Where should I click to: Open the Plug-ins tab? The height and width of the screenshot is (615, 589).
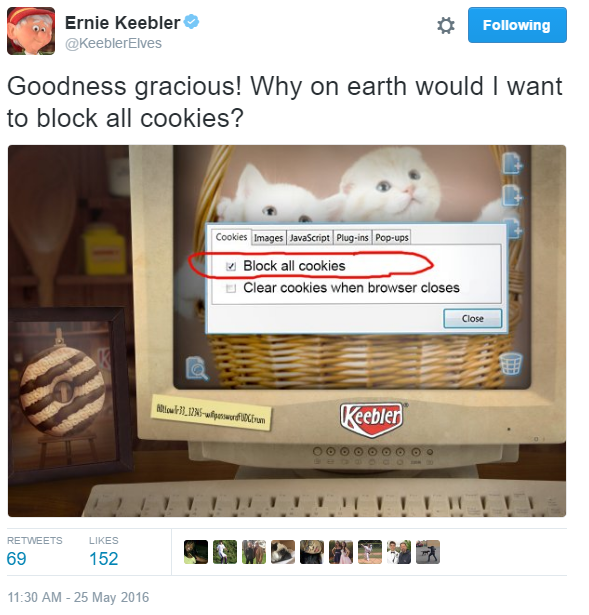coord(352,238)
